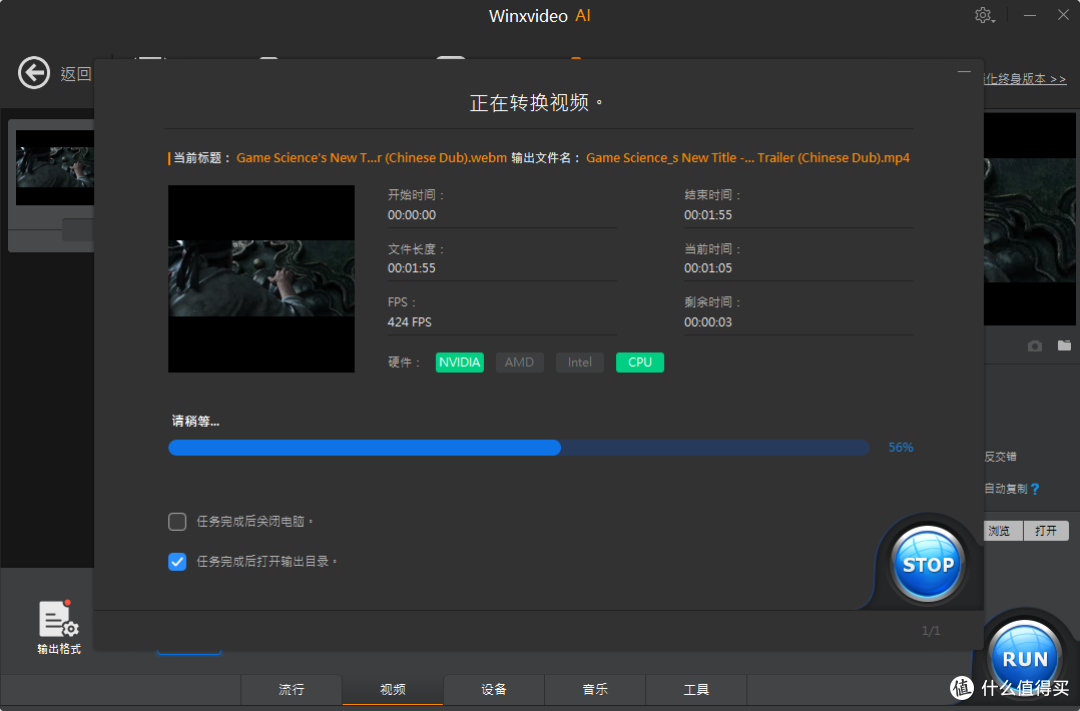
Task: Click the end time 00:01:55 value
Action: click(707, 215)
